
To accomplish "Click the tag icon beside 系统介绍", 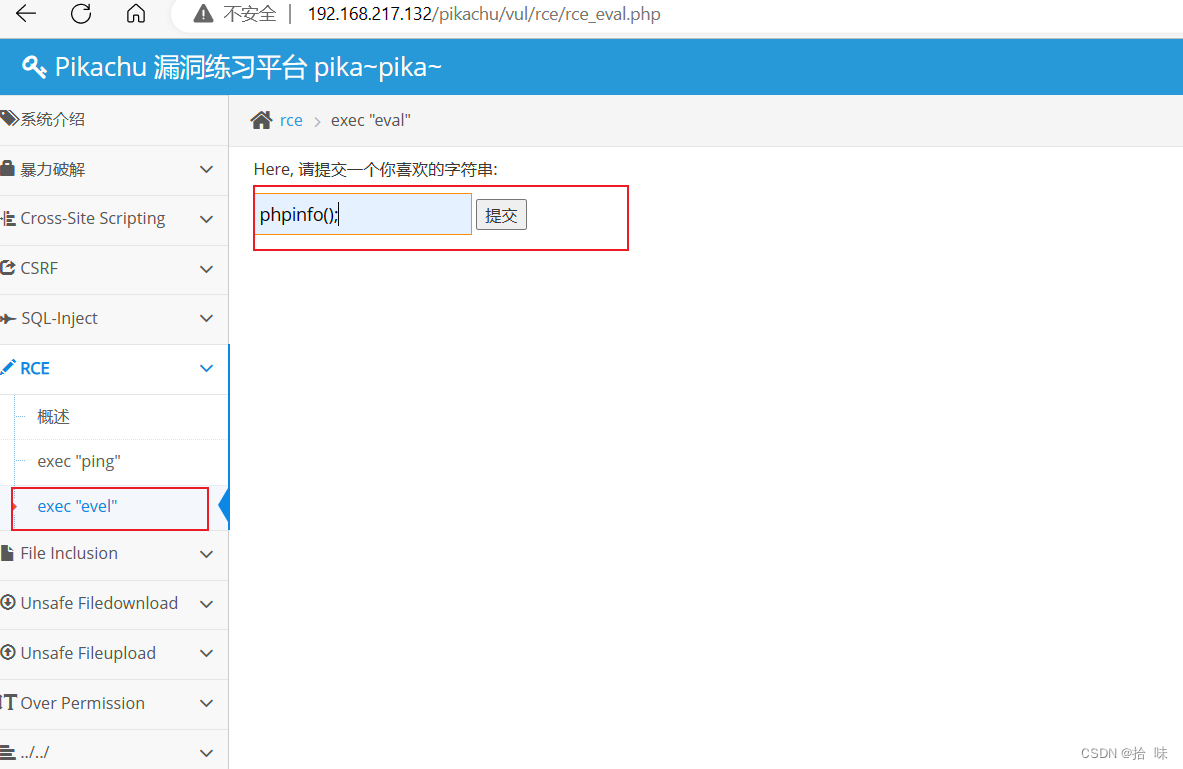I will (x=9, y=119).
